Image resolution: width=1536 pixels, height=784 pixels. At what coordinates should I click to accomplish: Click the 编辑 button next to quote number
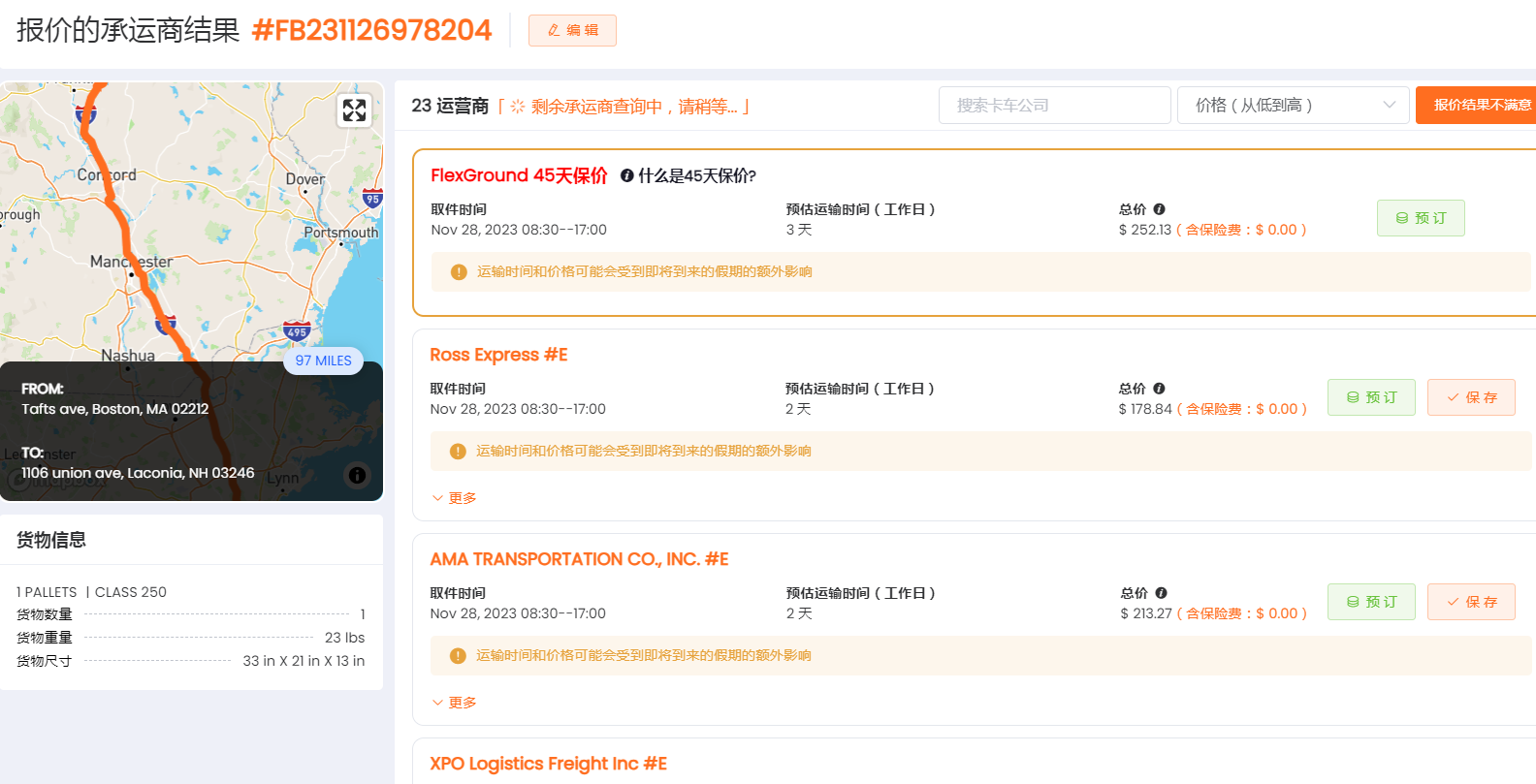[x=572, y=30]
